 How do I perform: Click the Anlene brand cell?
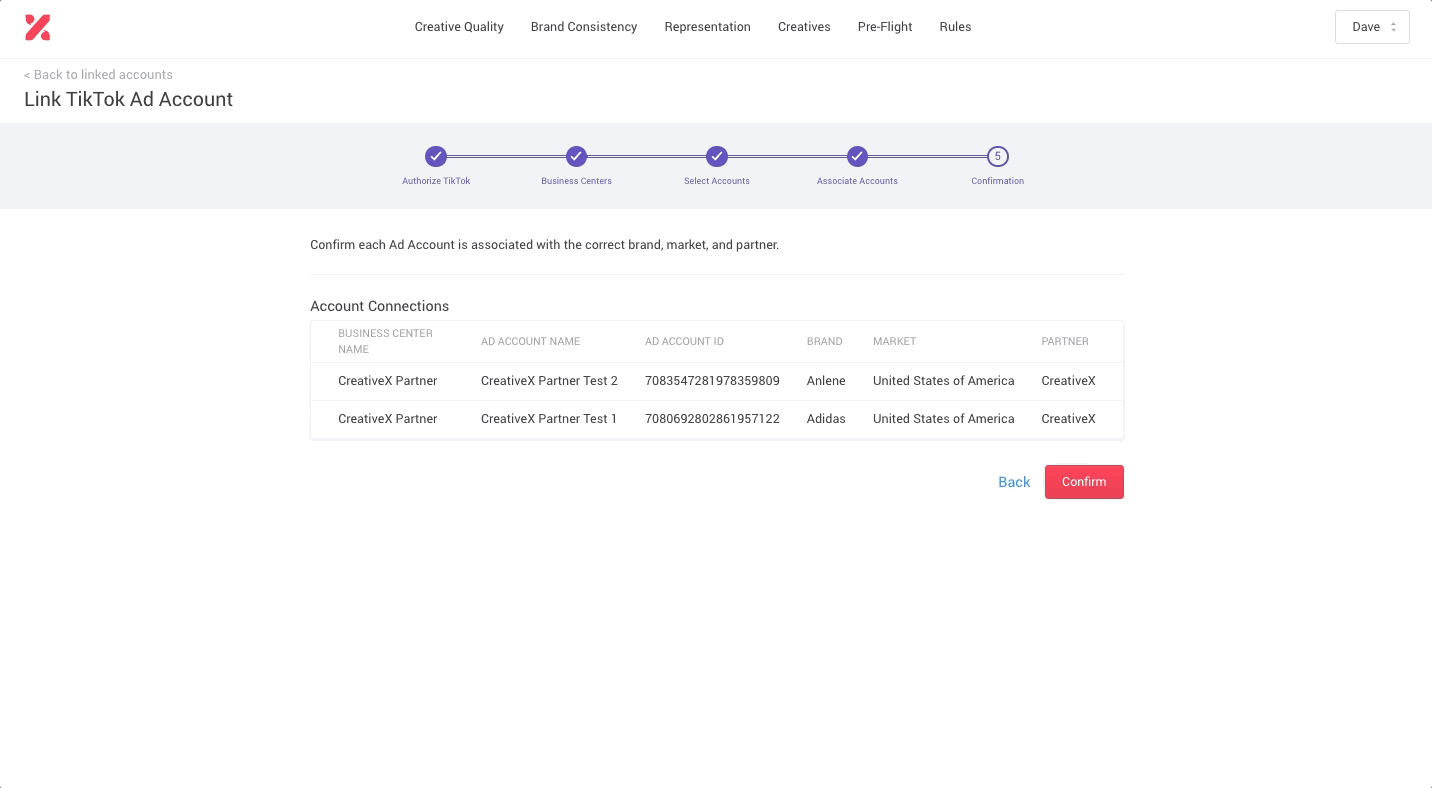click(826, 381)
